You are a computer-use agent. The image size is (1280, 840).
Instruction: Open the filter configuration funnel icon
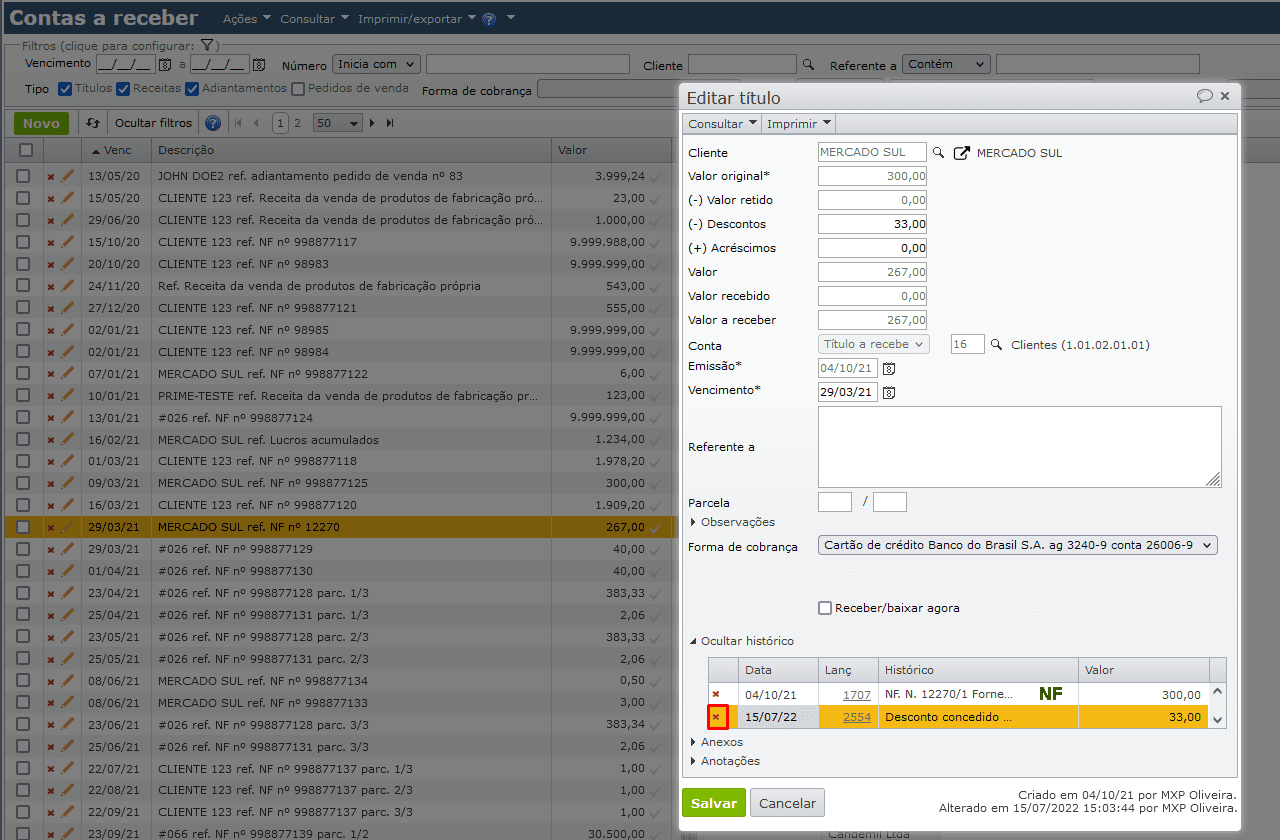[x=206, y=46]
